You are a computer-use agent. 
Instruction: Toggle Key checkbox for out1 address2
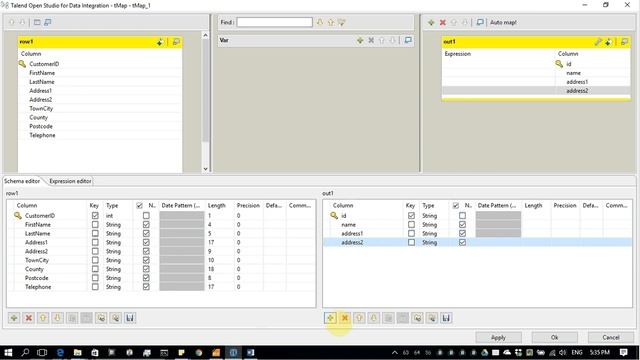pos(411,242)
